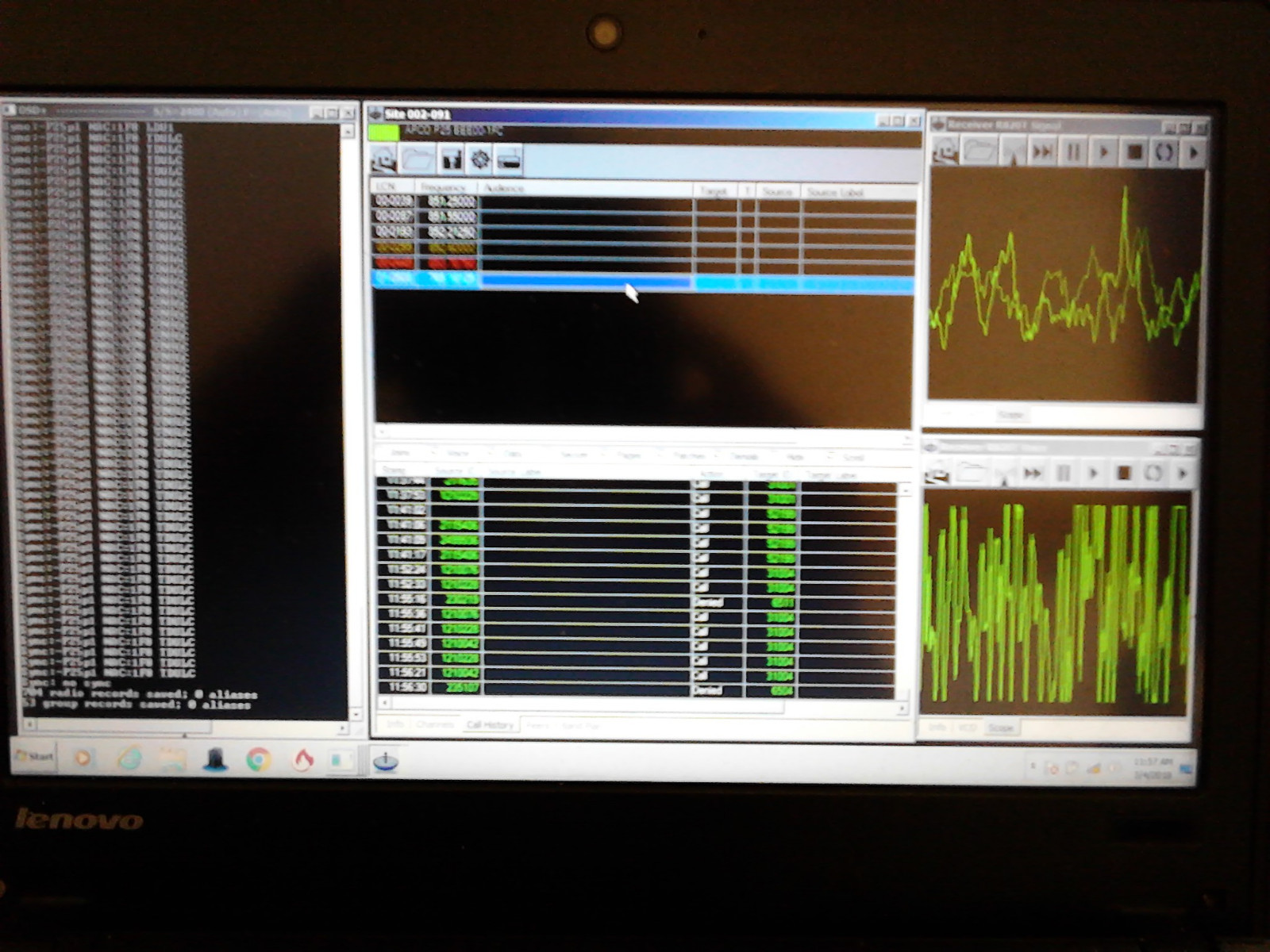Expand the Patches filter dropdown

coord(715,455)
